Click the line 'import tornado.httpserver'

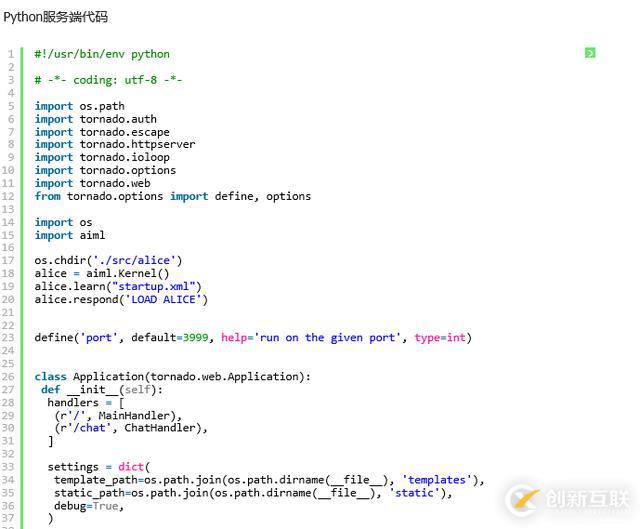(x=115, y=144)
